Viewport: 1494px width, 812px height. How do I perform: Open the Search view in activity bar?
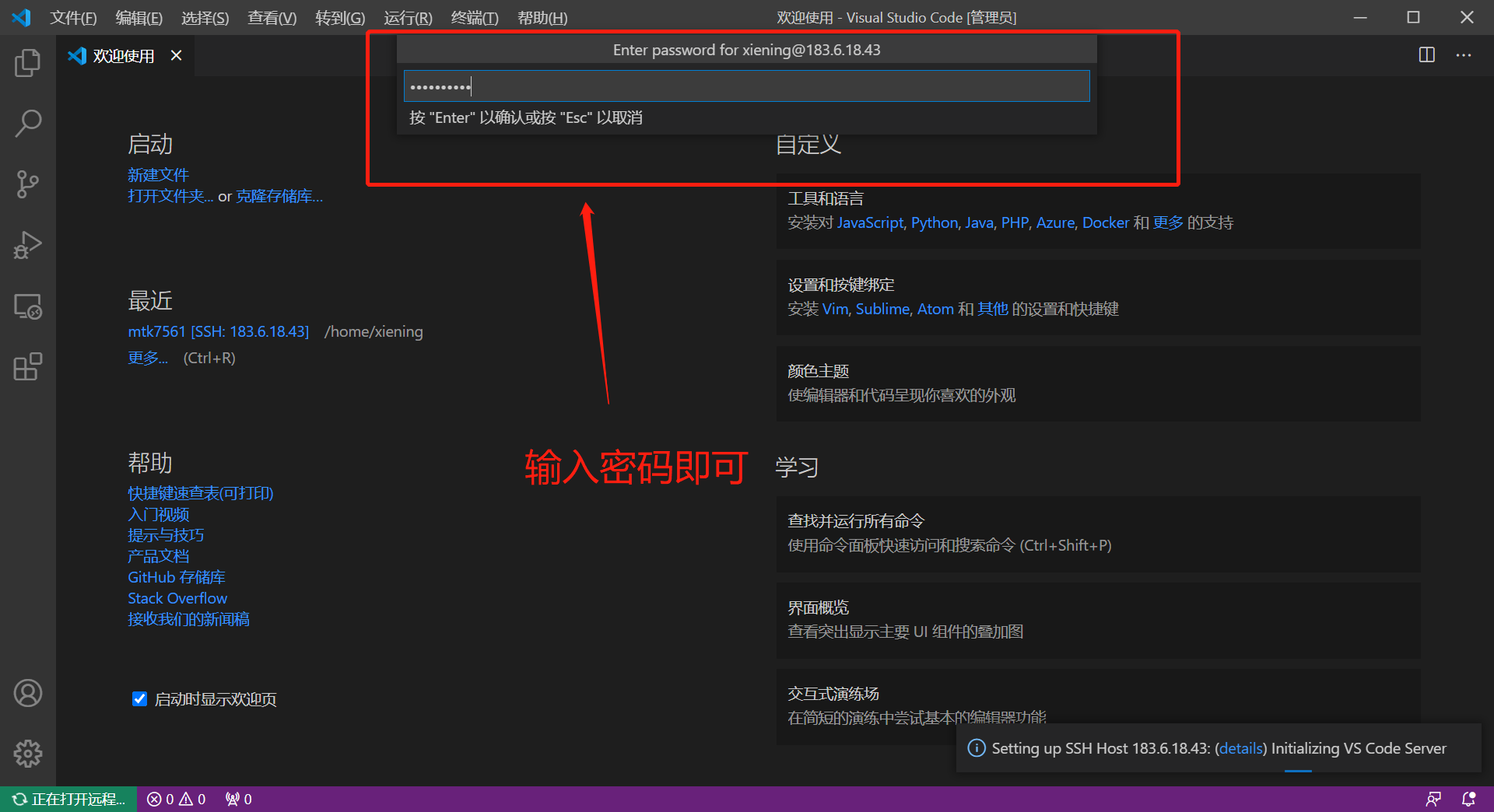[28, 123]
